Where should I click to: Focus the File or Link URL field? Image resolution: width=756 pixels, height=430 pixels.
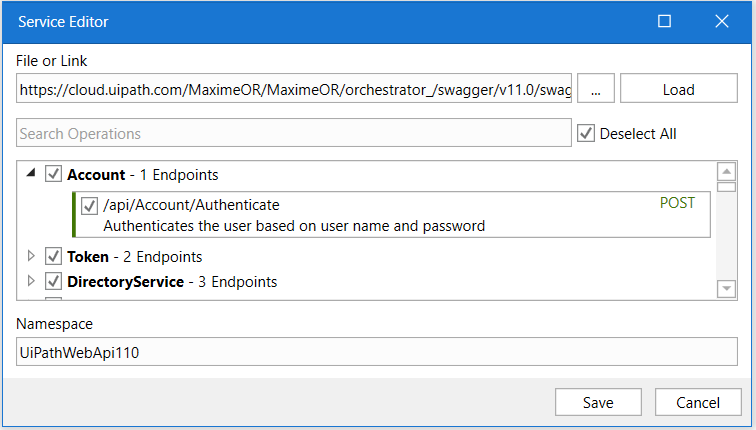(x=294, y=89)
